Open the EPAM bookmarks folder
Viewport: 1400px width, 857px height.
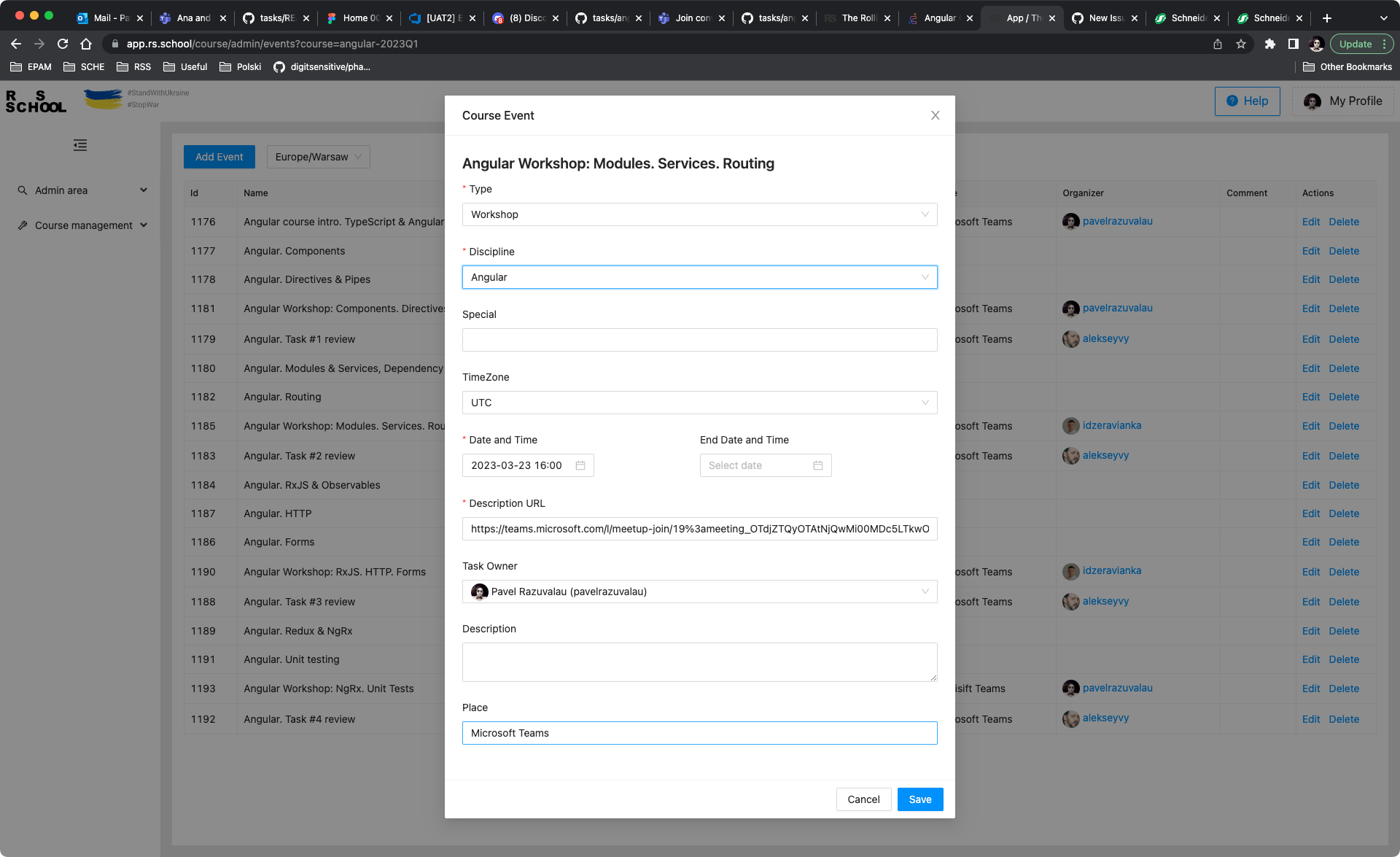coord(31,66)
